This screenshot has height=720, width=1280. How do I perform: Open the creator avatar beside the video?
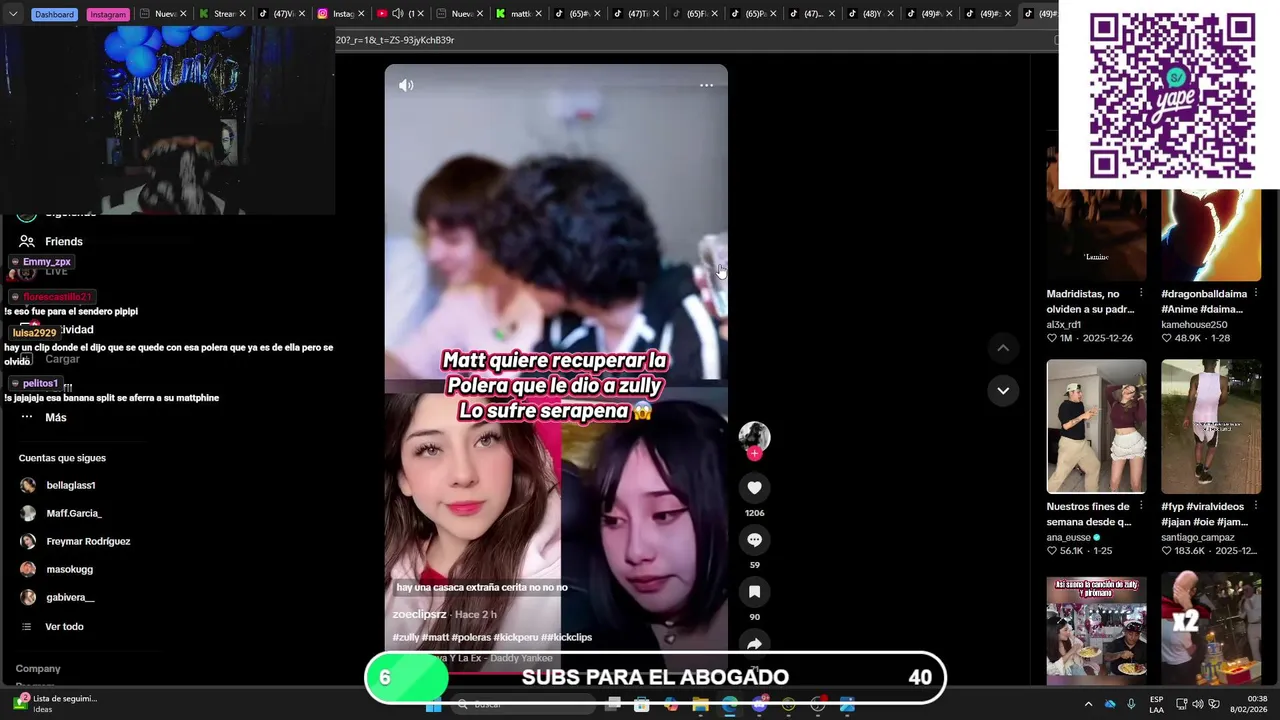pyautogui.click(x=754, y=436)
